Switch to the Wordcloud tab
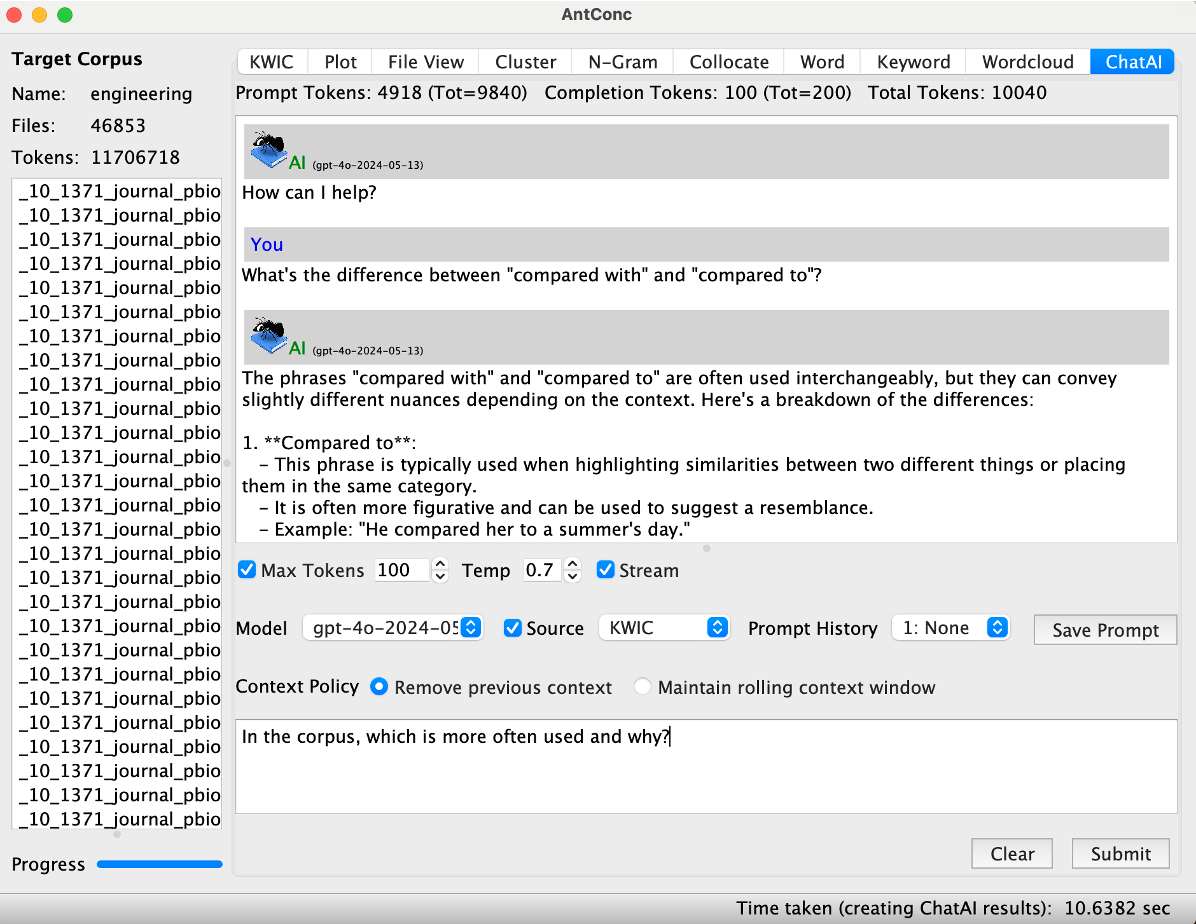The width and height of the screenshot is (1196, 924). 1027,62
